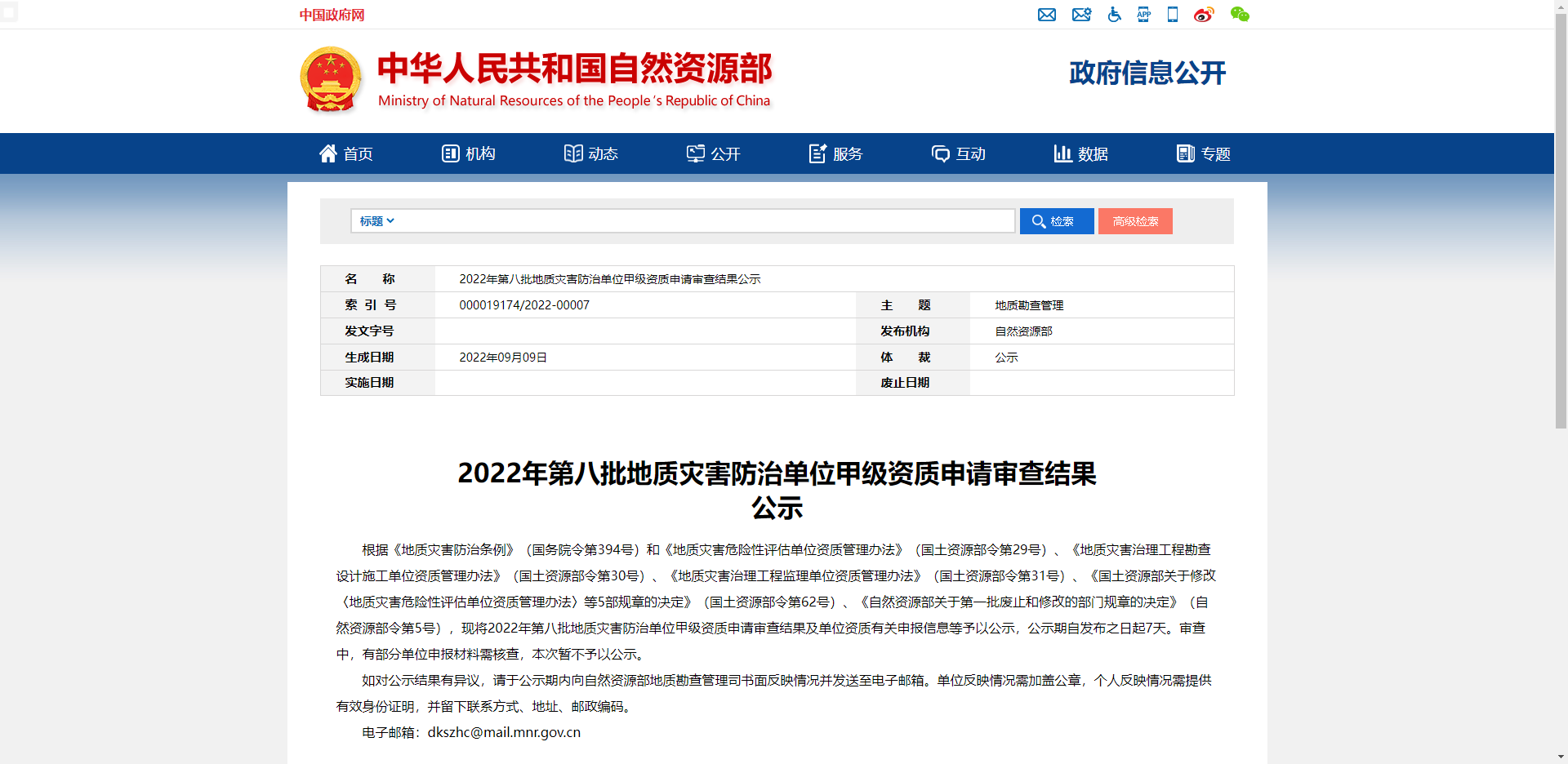Open the WeChat icon

1239,15
